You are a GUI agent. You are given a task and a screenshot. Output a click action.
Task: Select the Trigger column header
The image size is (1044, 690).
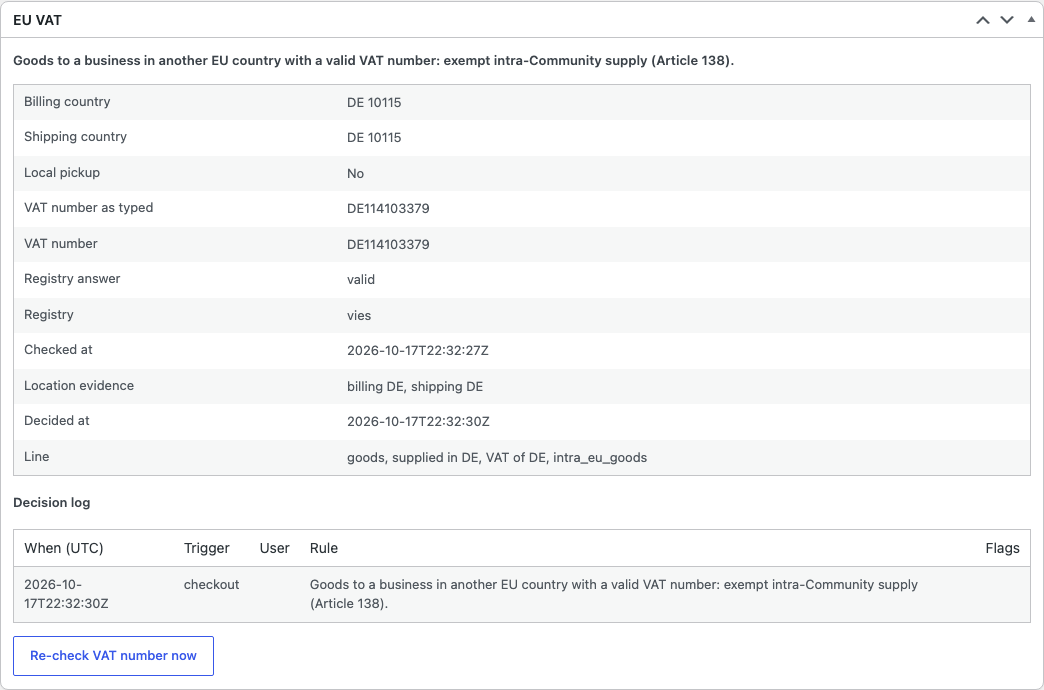coord(206,548)
